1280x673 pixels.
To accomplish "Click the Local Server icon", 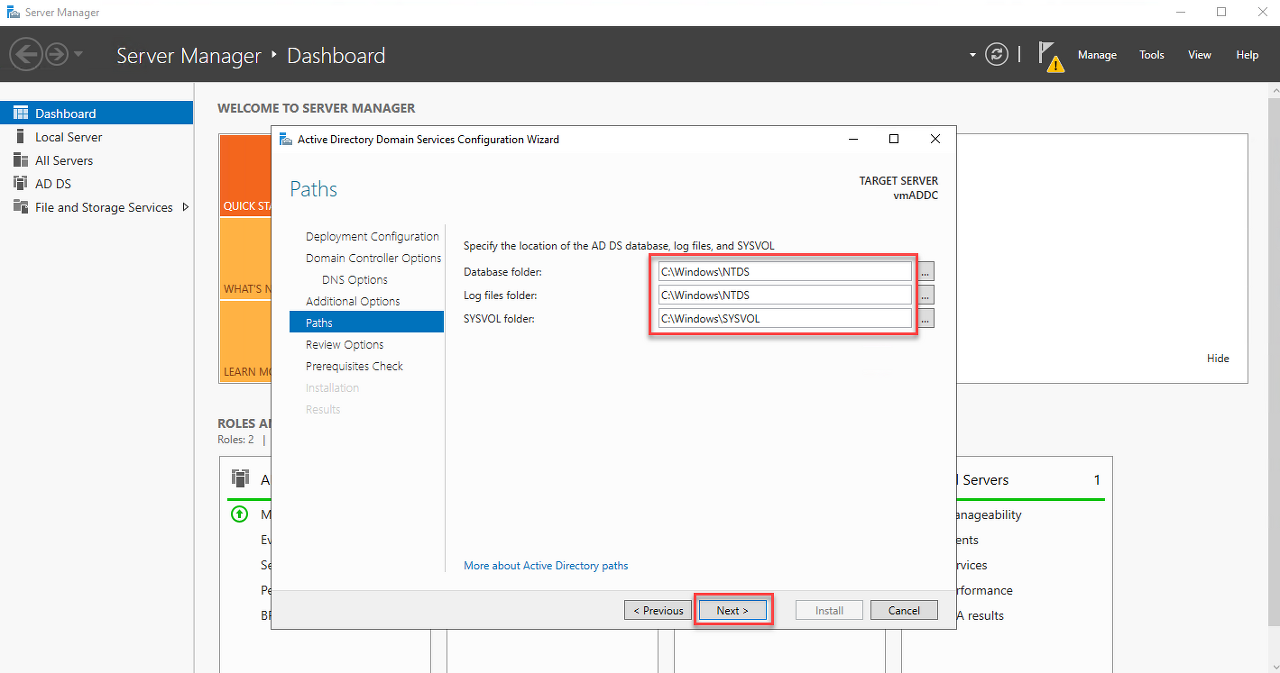I will [x=20, y=137].
